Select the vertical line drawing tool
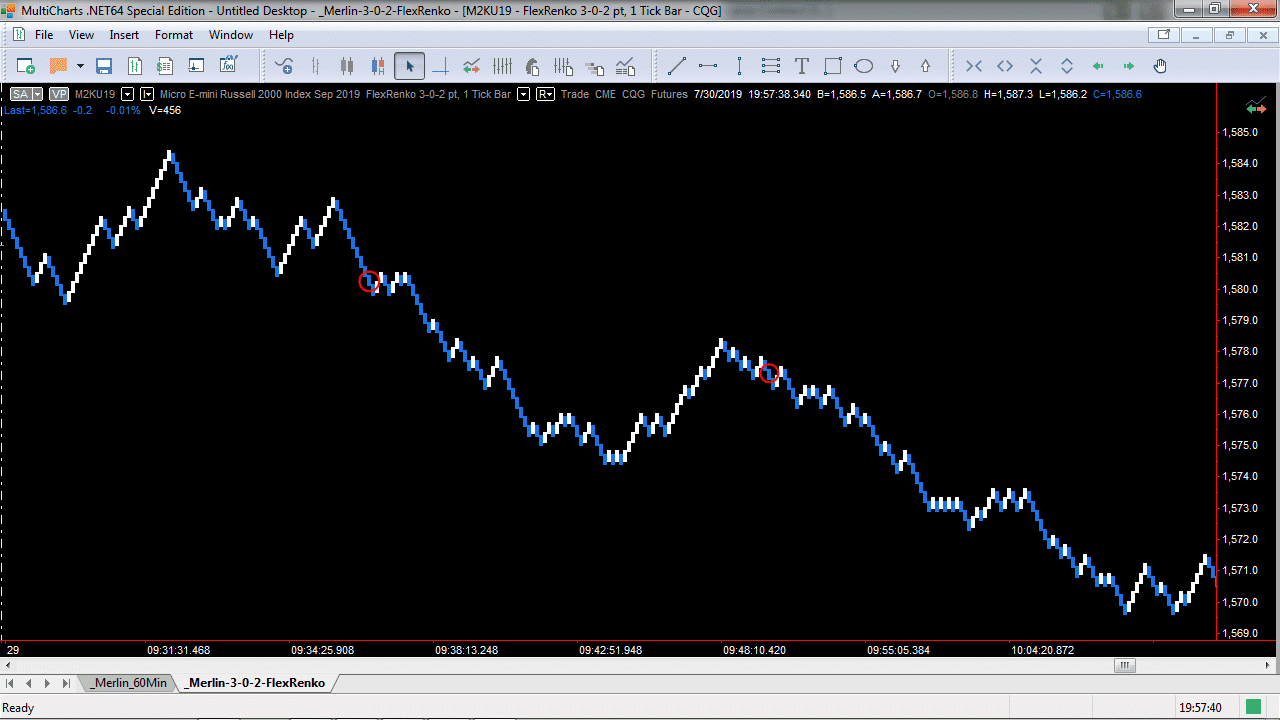 point(739,66)
